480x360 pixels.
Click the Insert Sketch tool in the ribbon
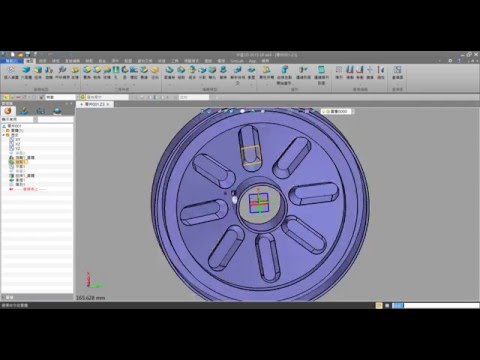(11, 72)
